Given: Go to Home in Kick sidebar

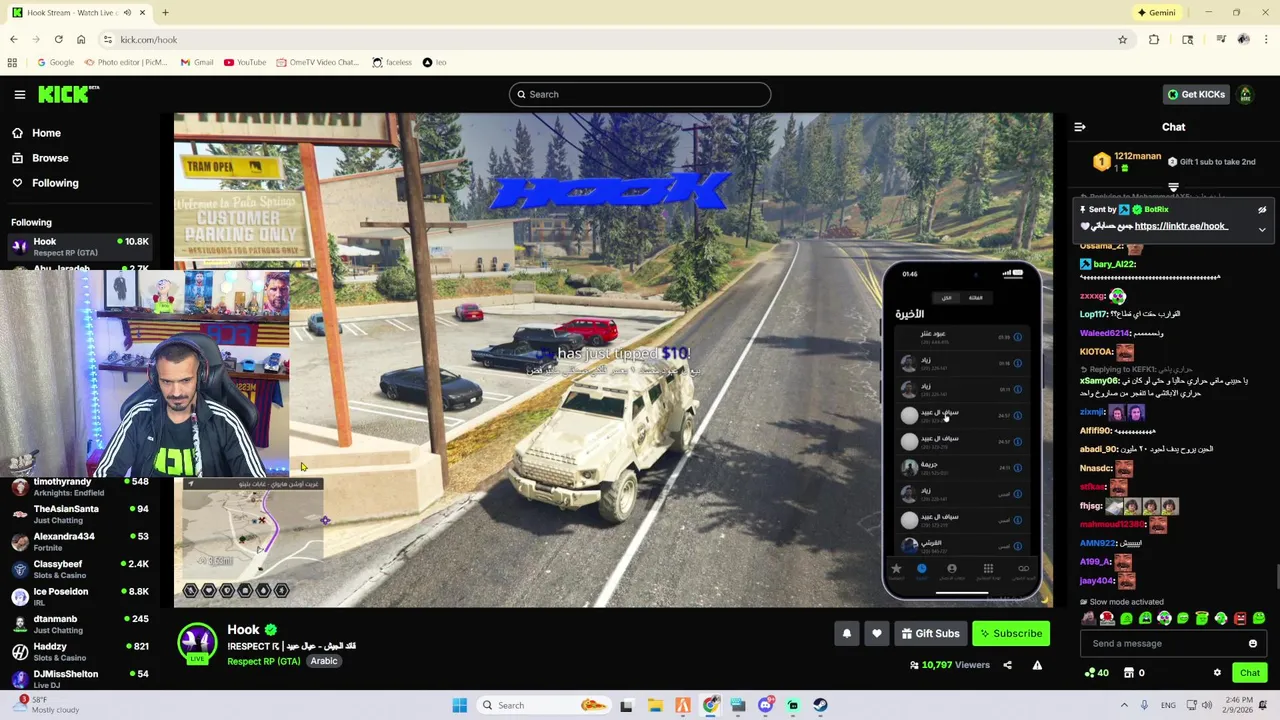Looking at the screenshot, I should pos(37,133).
